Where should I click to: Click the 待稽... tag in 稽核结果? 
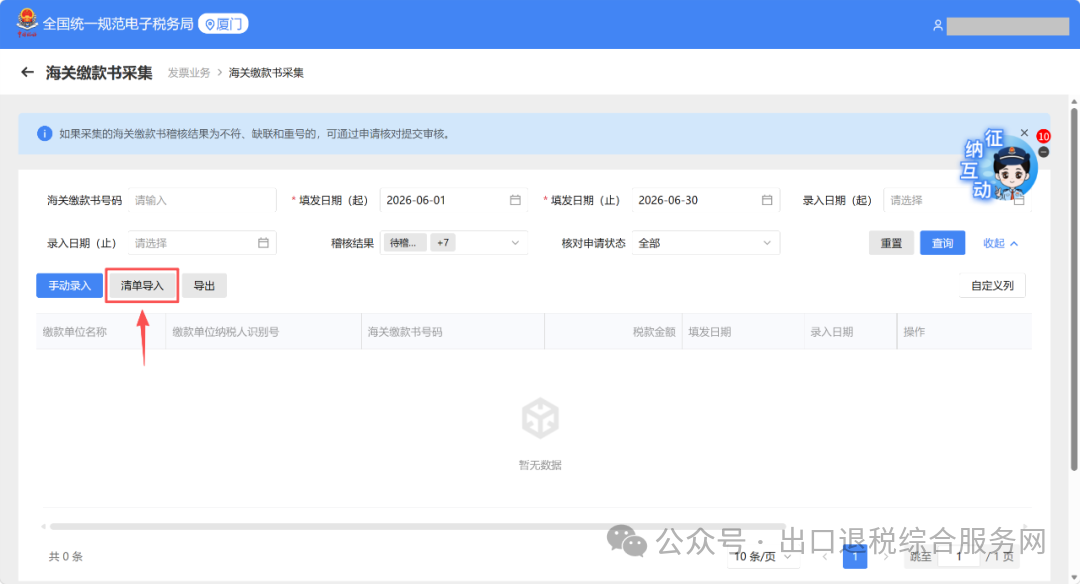pos(404,243)
